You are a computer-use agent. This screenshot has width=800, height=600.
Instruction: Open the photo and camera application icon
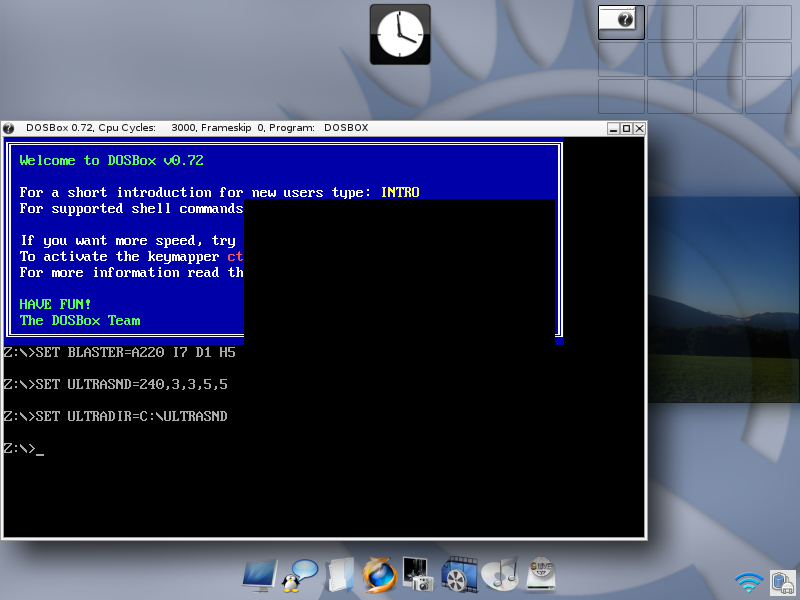click(x=418, y=574)
